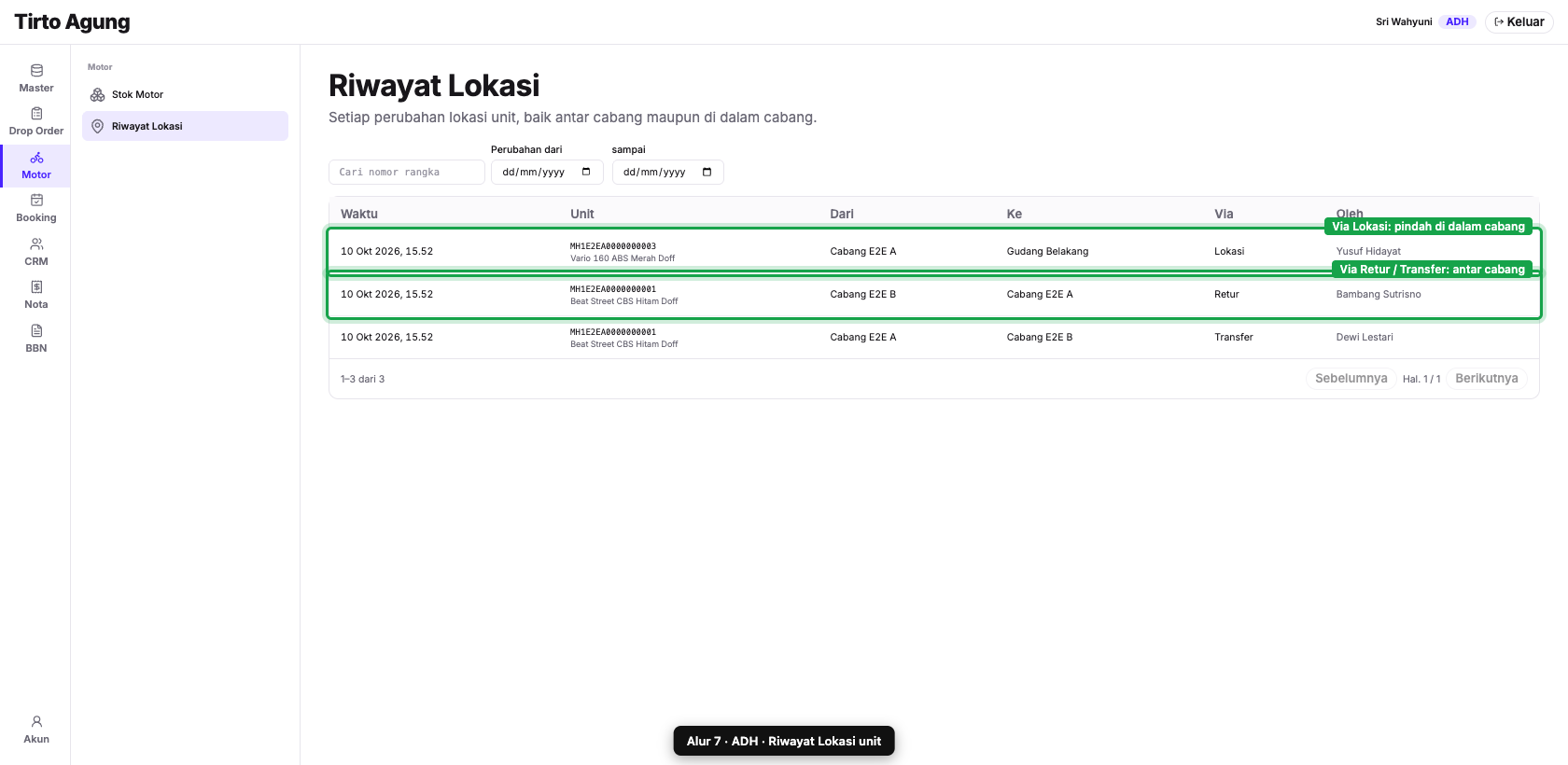Image resolution: width=1568 pixels, height=765 pixels.
Task: Click the Riwayat Lokasi pin icon
Action: [x=97, y=127]
